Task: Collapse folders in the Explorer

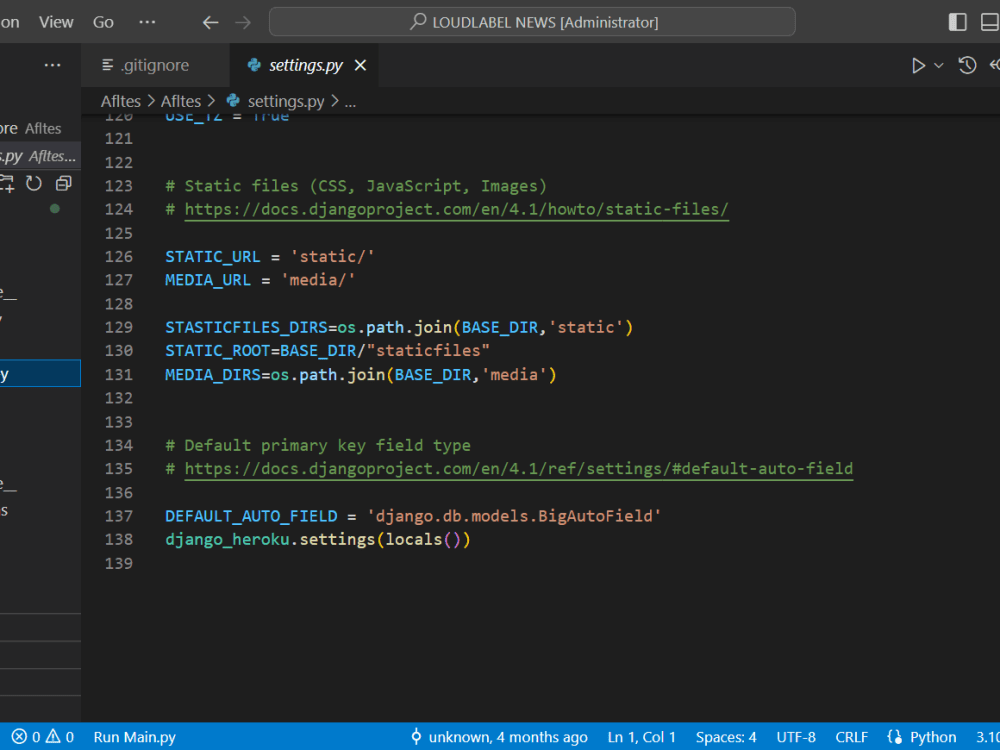Action: pyautogui.click(x=63, y=183)
